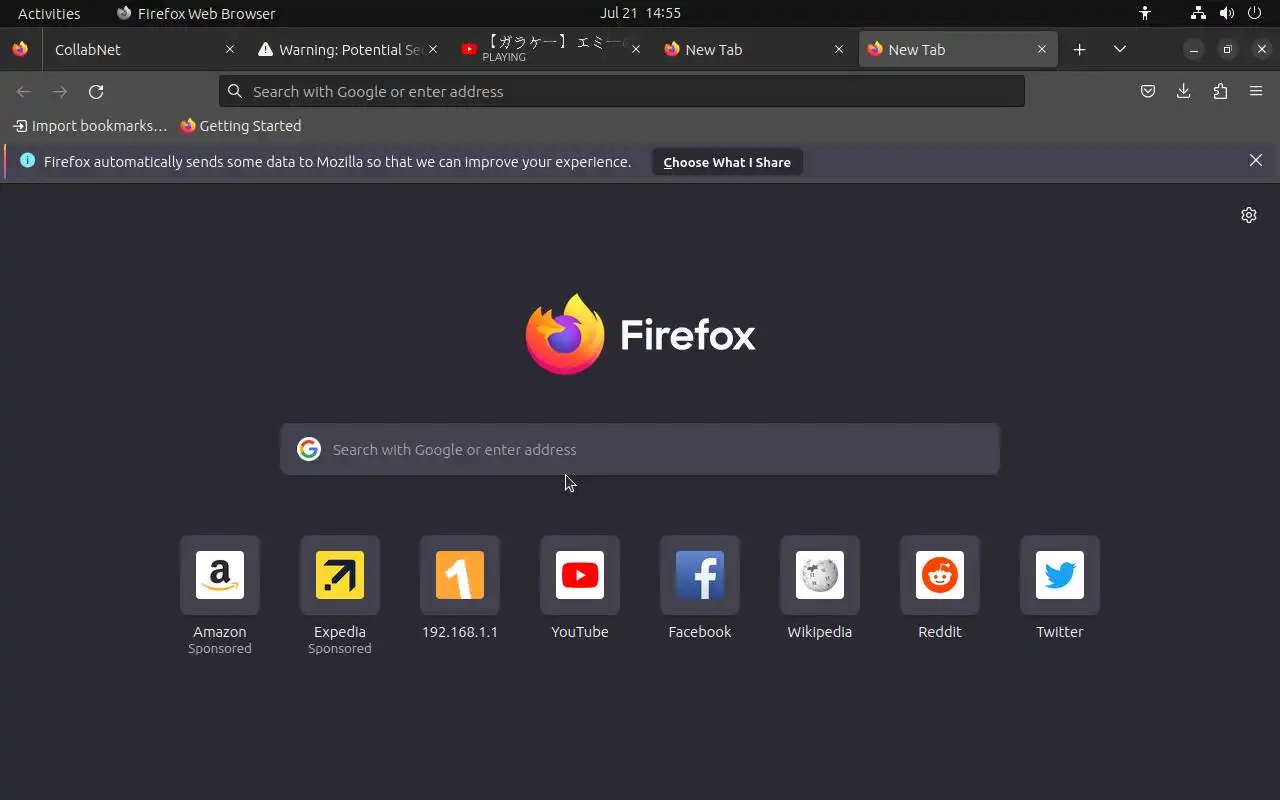Focus the address bar search field

[x=622, y=91]
